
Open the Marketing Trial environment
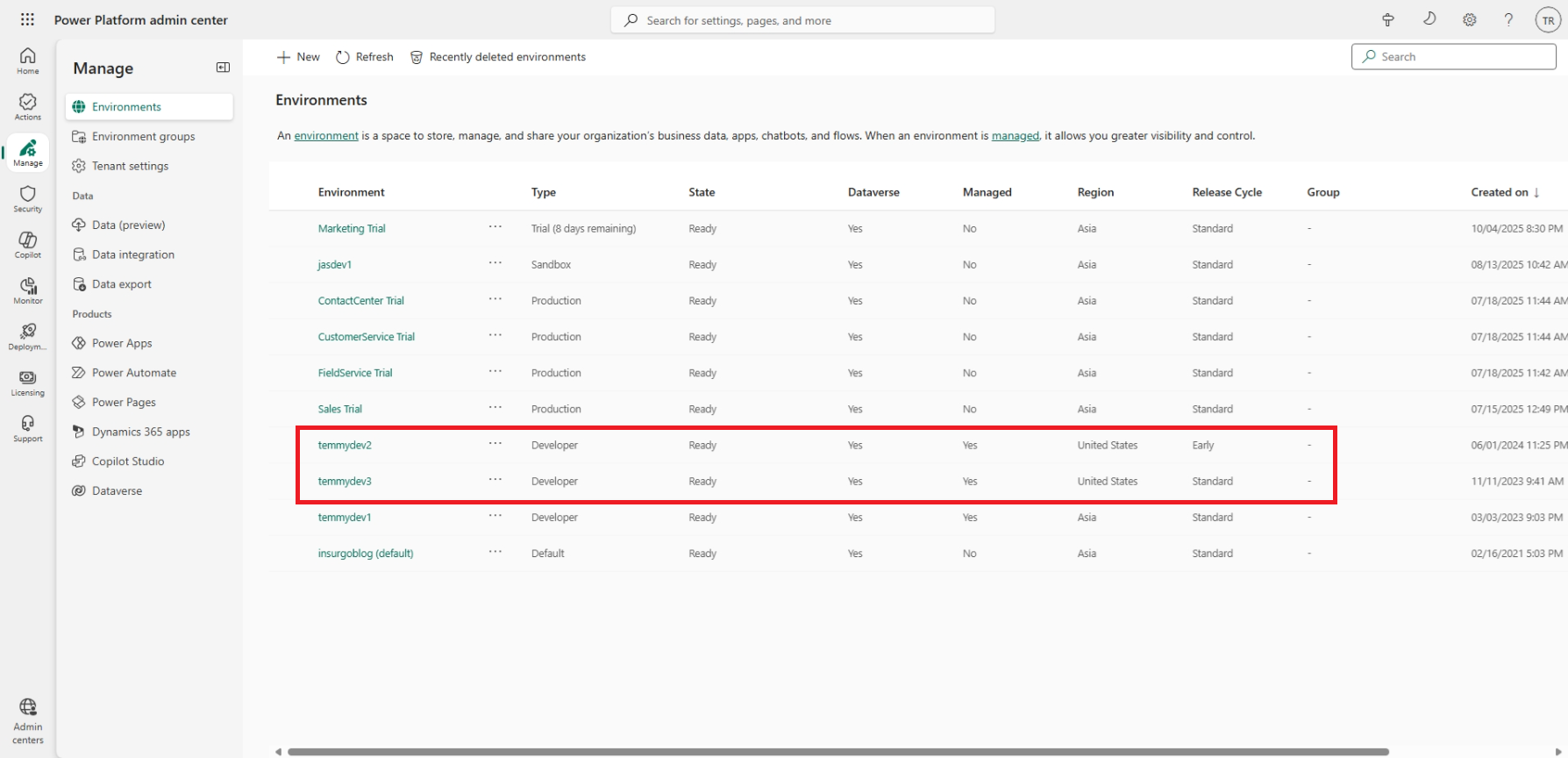tap(352, 229)
